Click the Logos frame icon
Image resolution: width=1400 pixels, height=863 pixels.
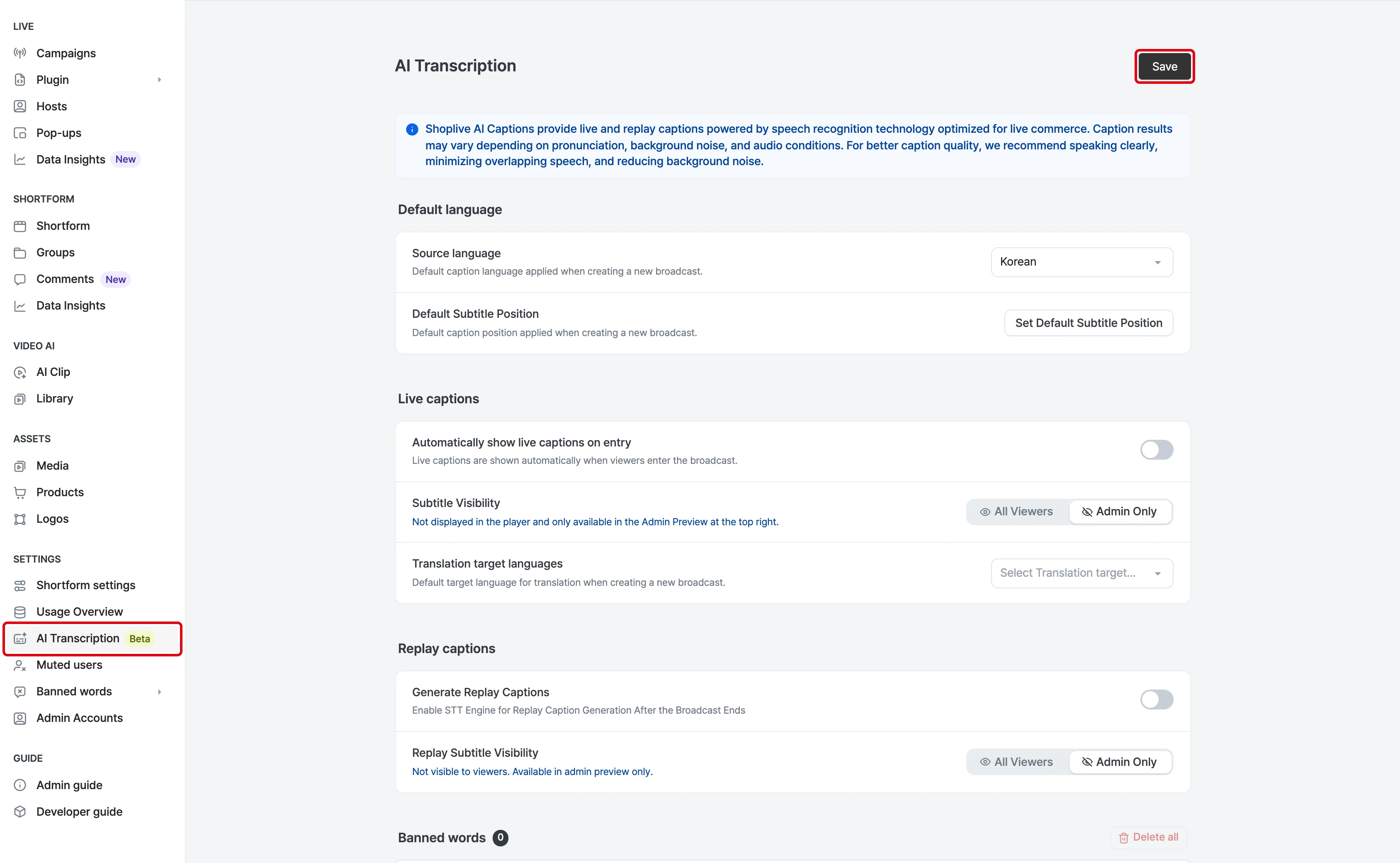(x=20, y=519)
